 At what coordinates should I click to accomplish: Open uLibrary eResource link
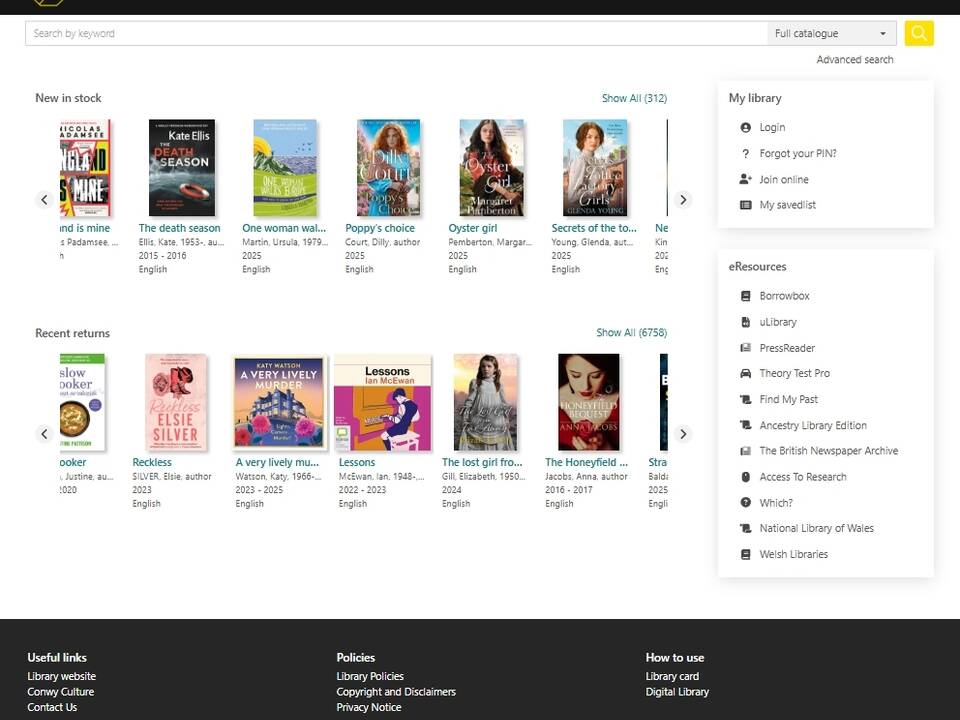(x=778, y=322)
